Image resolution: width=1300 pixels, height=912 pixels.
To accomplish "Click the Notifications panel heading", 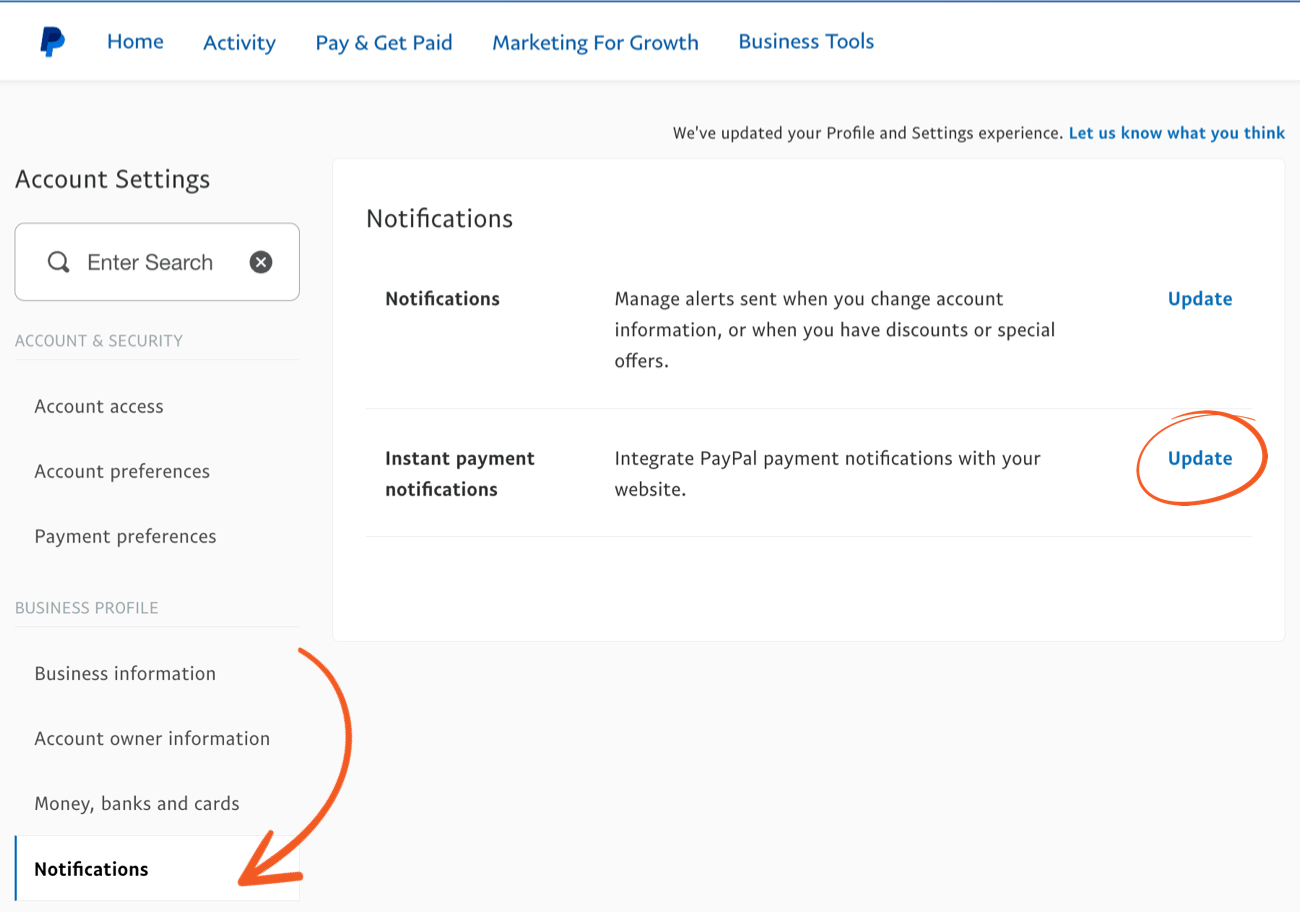I will (439, 218).
